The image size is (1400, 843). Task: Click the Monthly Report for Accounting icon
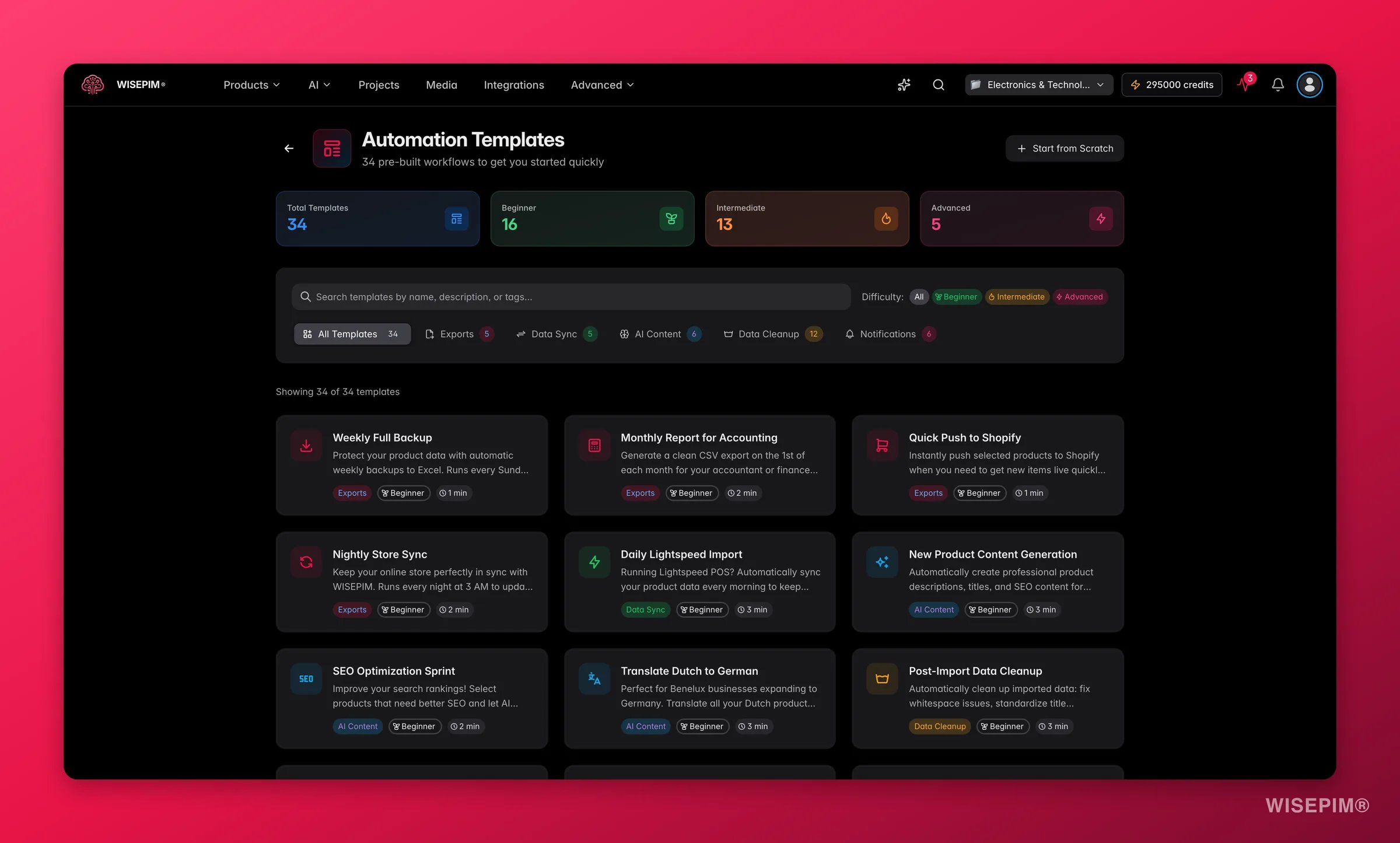tap(594, 446)
